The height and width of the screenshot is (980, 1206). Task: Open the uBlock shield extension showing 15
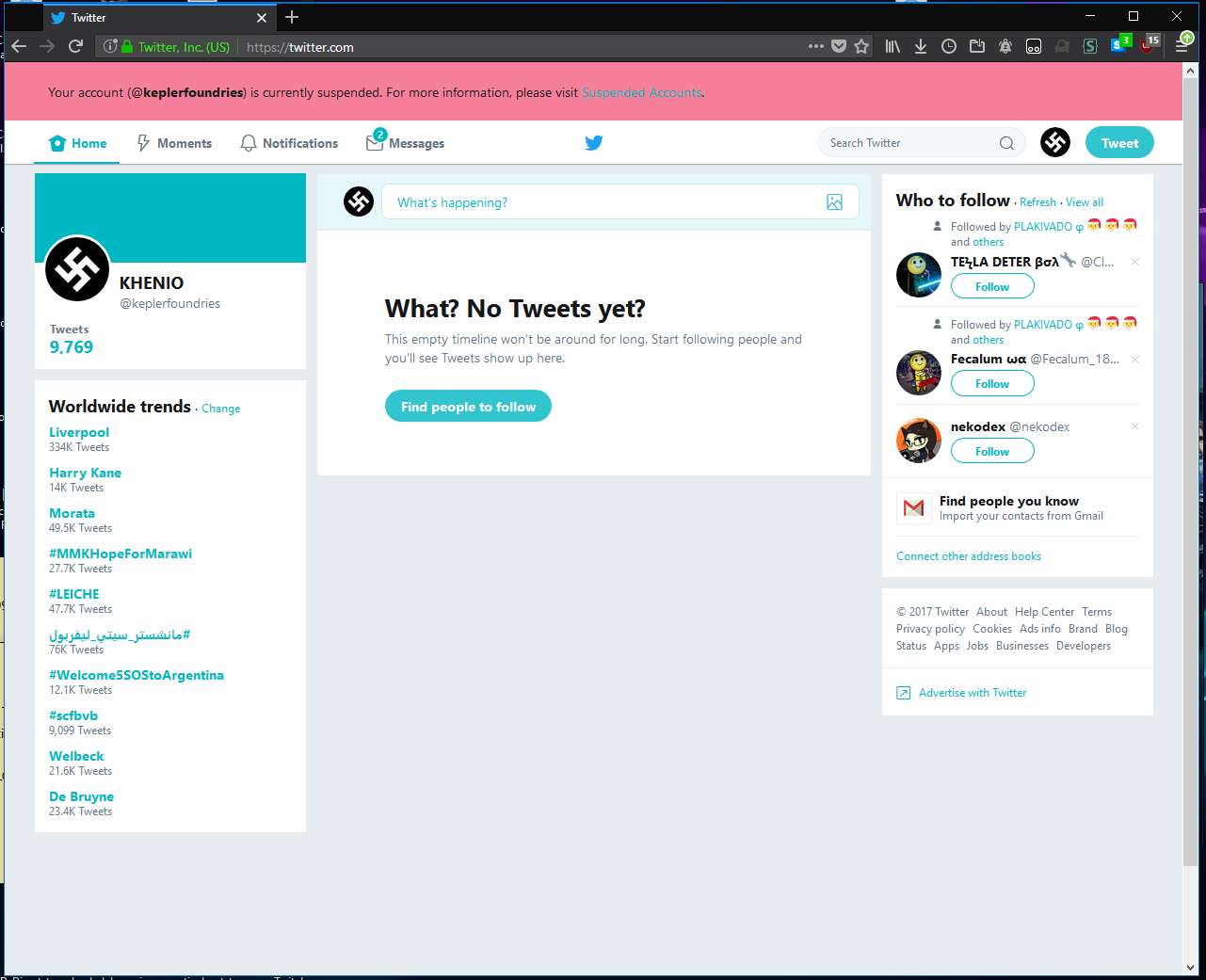[1149, 44]
